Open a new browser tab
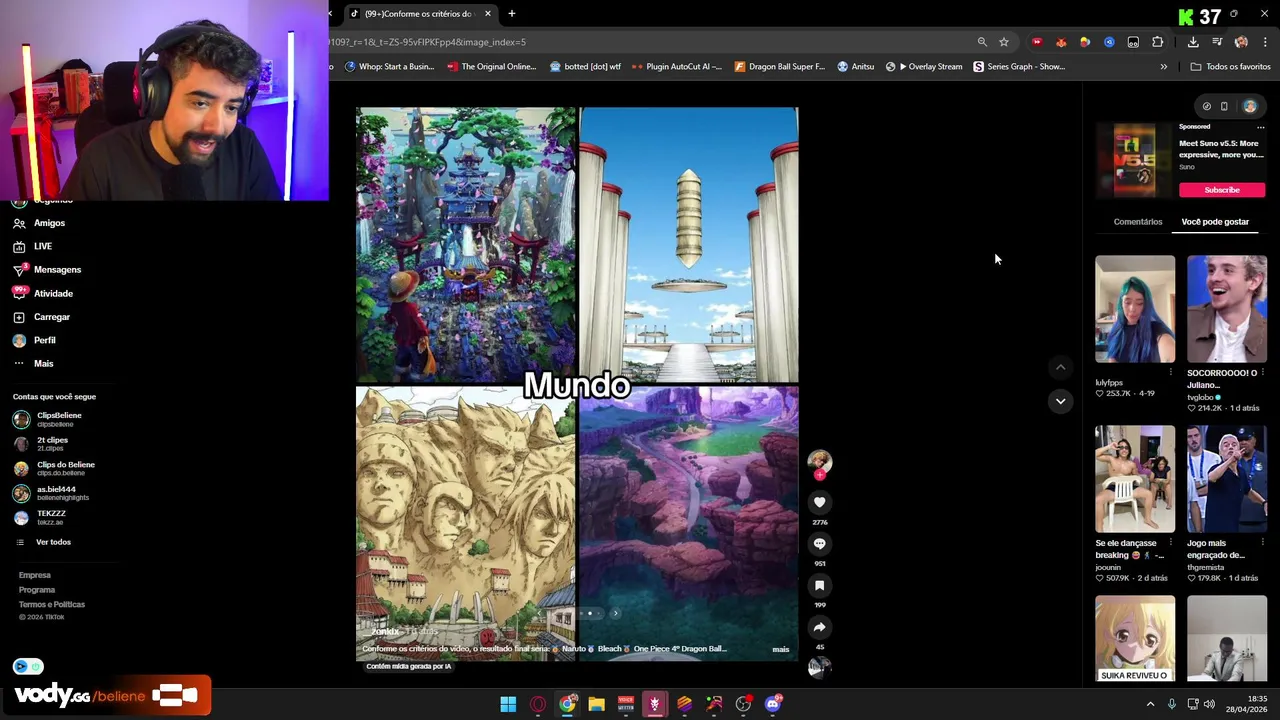Screen dimensions: 1280x720 pos(511,14)
